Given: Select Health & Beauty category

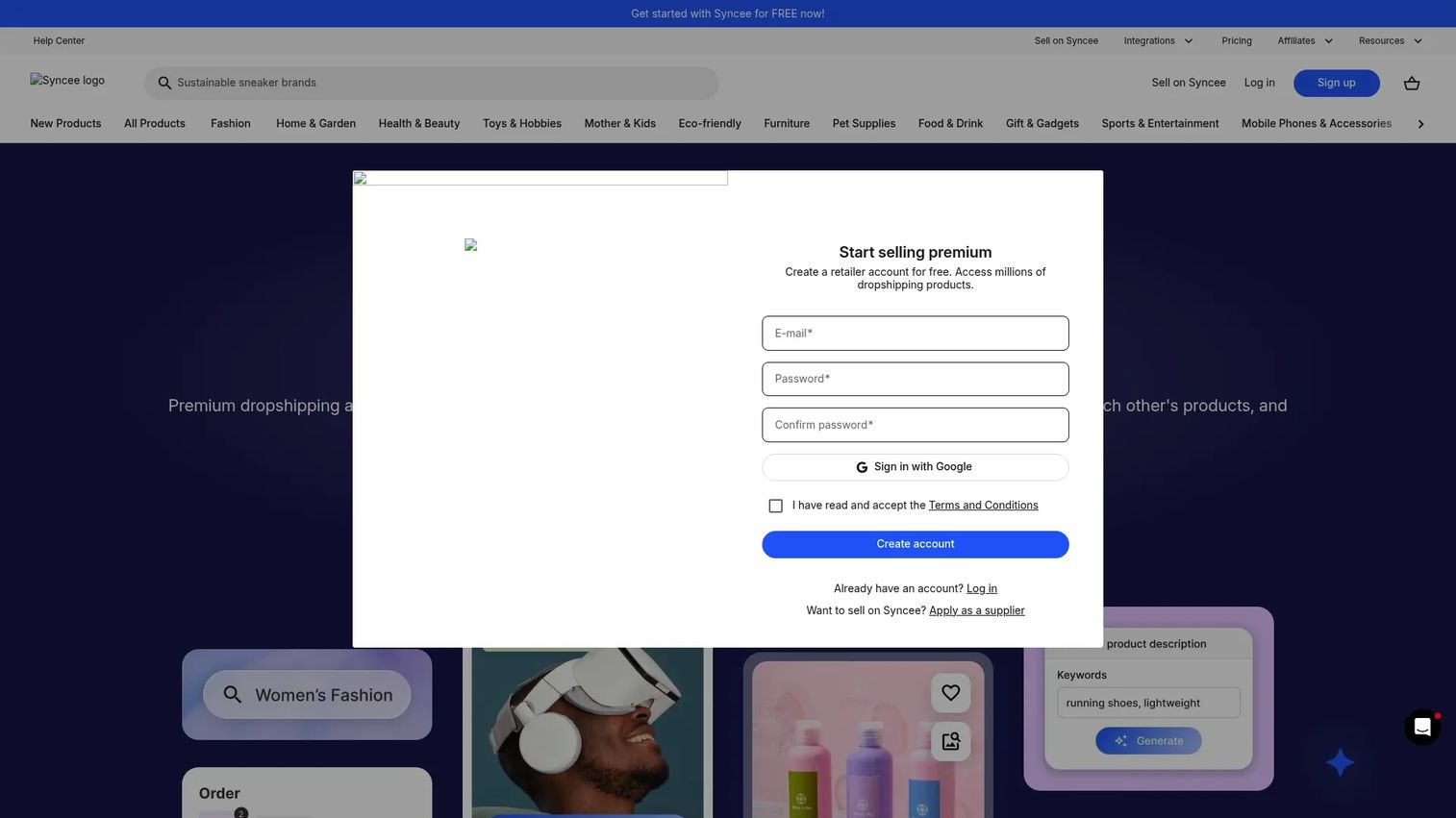Looking at the screenshot, I should [419, 123].
